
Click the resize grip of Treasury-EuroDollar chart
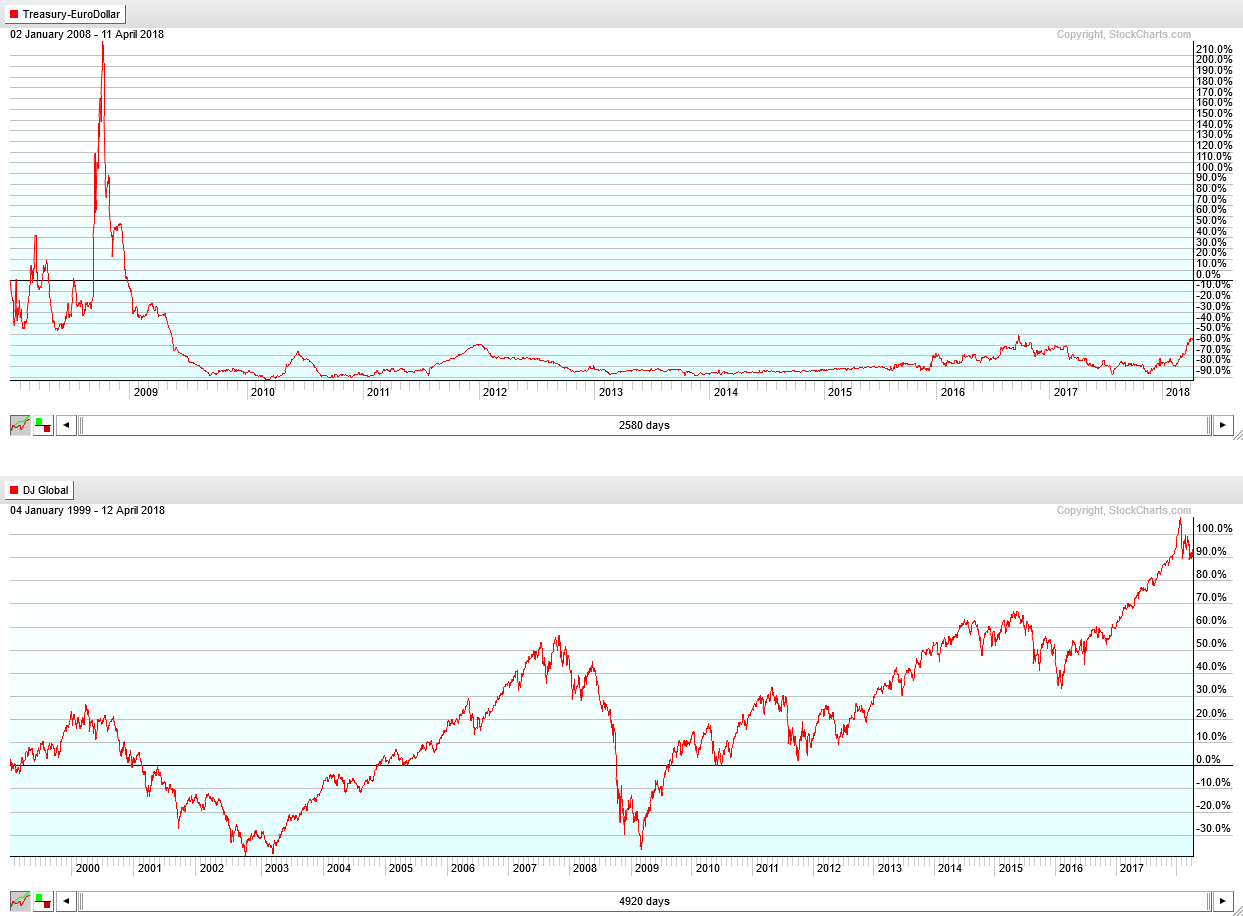(1237, 435)
